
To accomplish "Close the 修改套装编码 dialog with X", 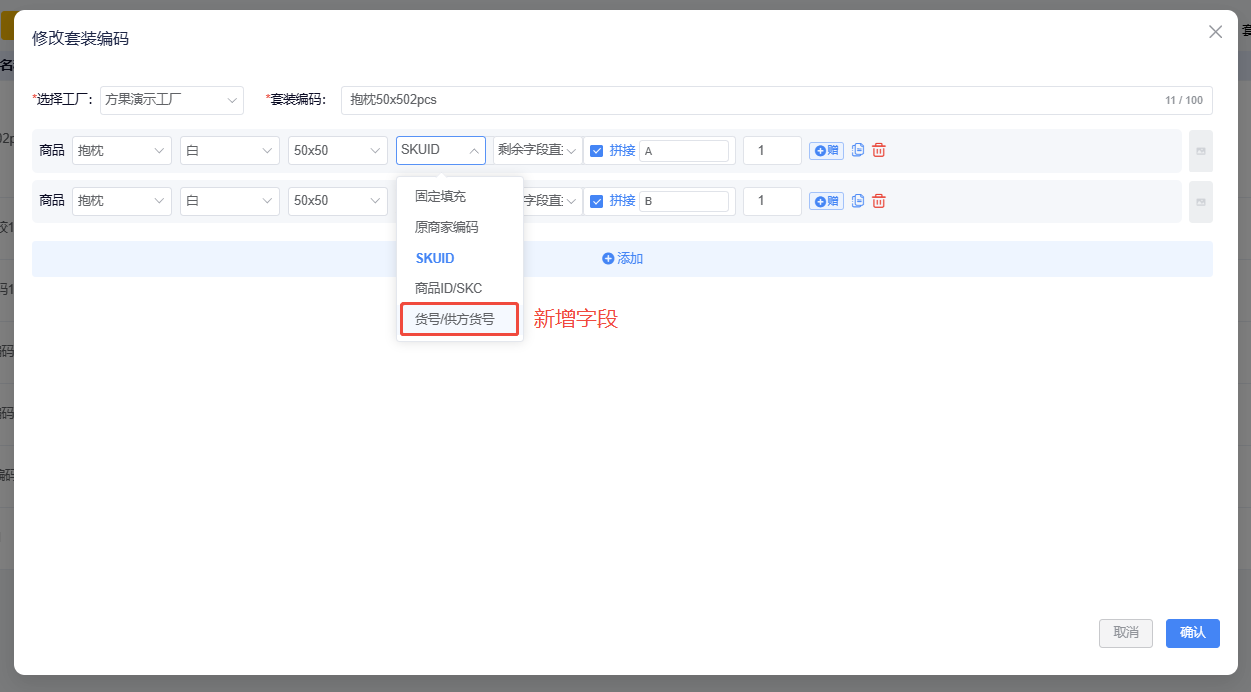I will coord(1215,32).
